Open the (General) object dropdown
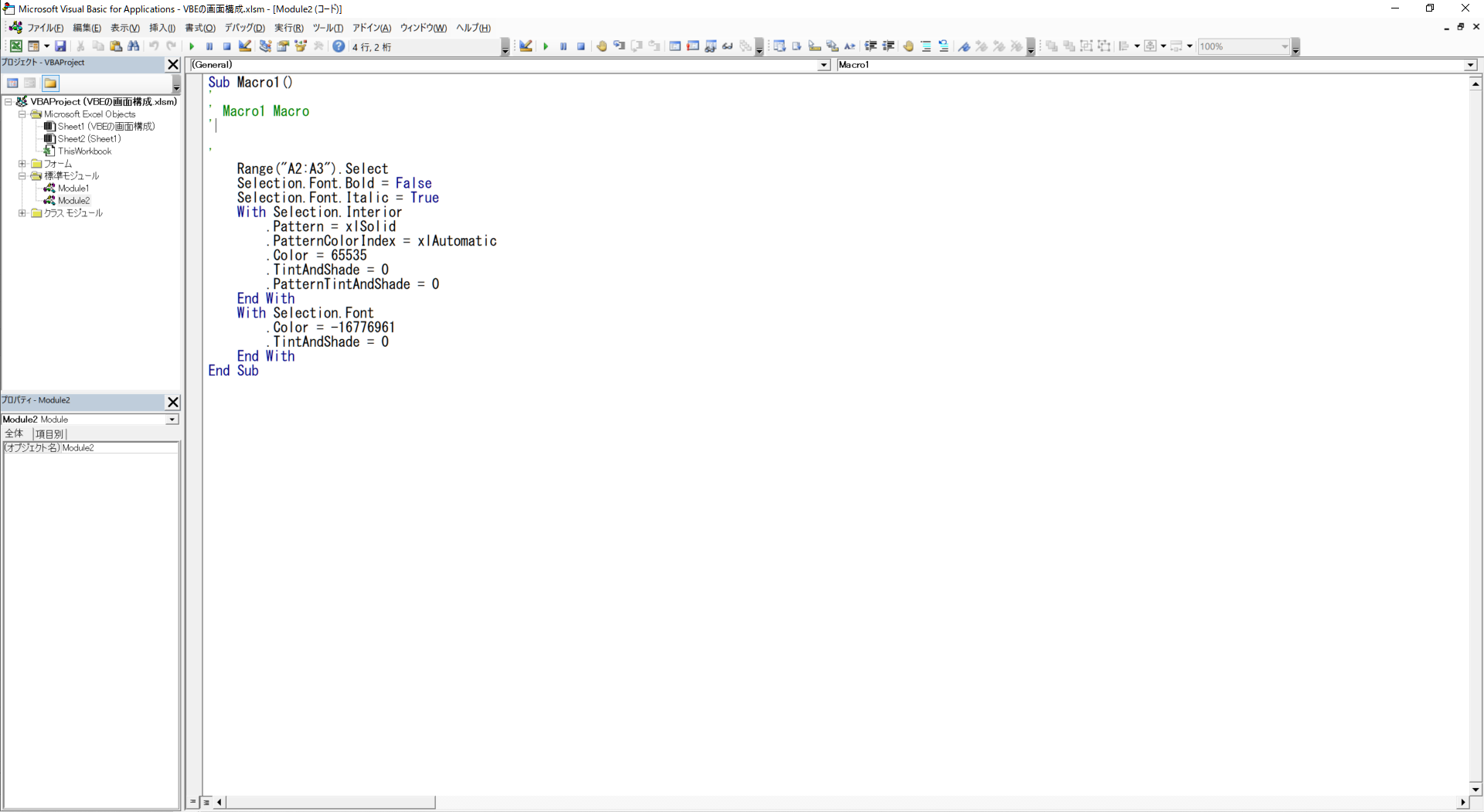Image resolution: width=1484 pixels, height=812 pixels. 824,66
